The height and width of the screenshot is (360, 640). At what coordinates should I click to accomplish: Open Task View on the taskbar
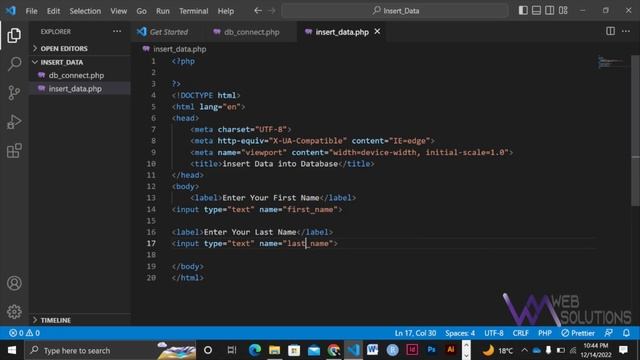click(x=231, y=350)
